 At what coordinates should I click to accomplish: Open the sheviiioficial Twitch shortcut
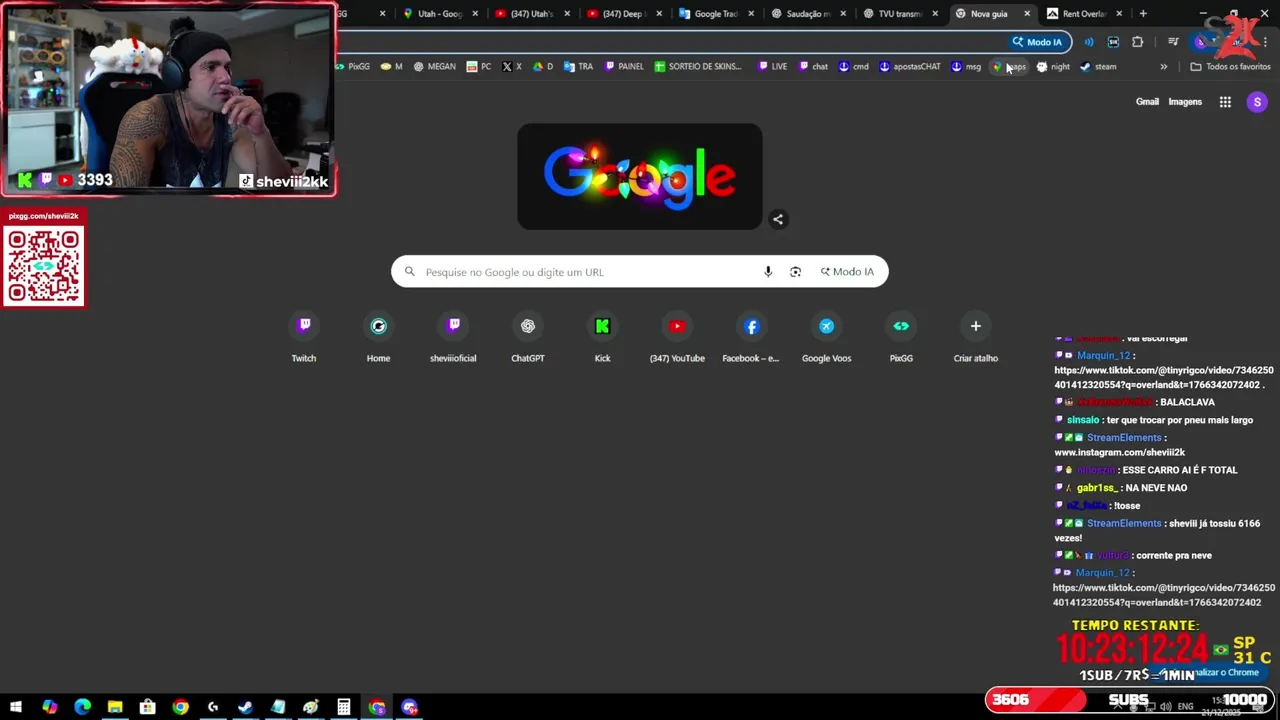[x=453, y=338]
